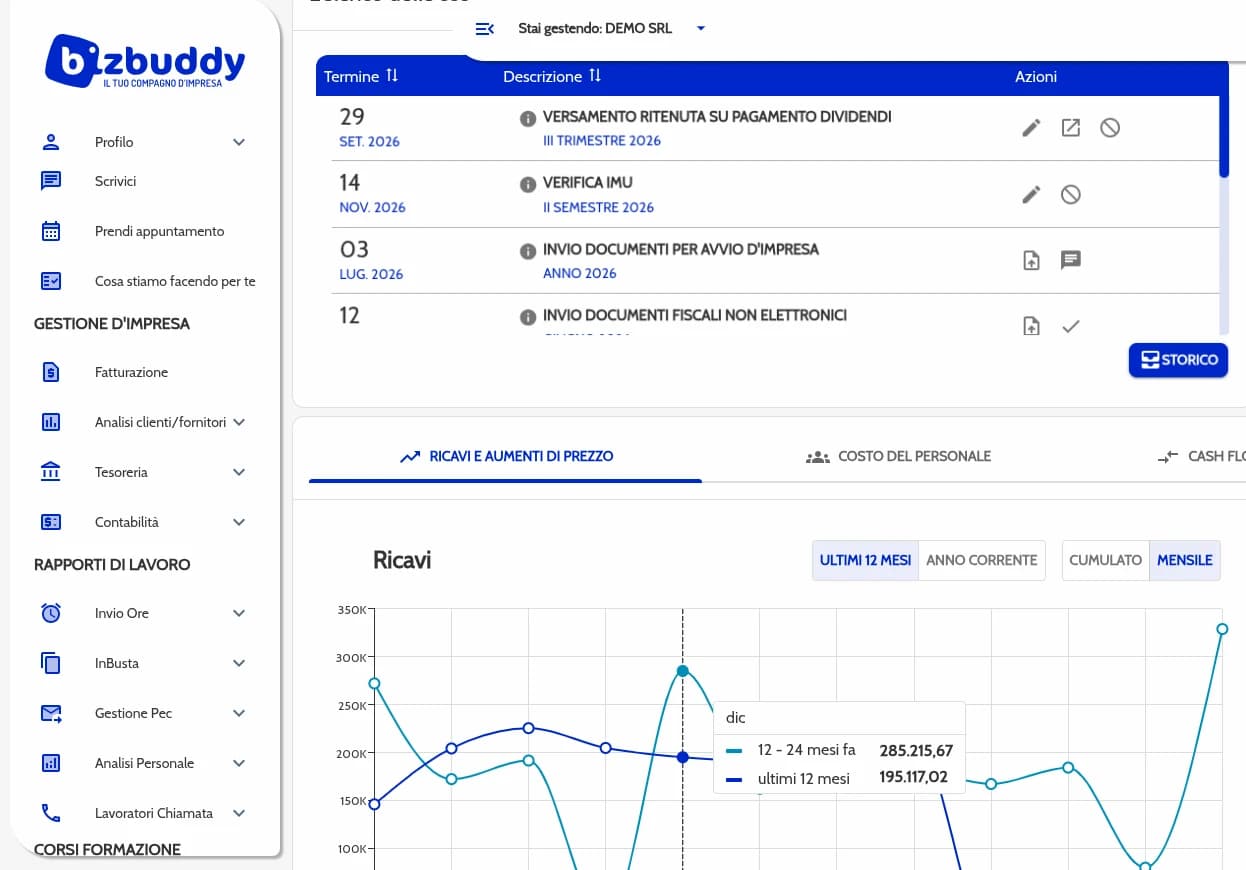Open the RICAVI E AUMENTI DI PREZZO tab

506,456
